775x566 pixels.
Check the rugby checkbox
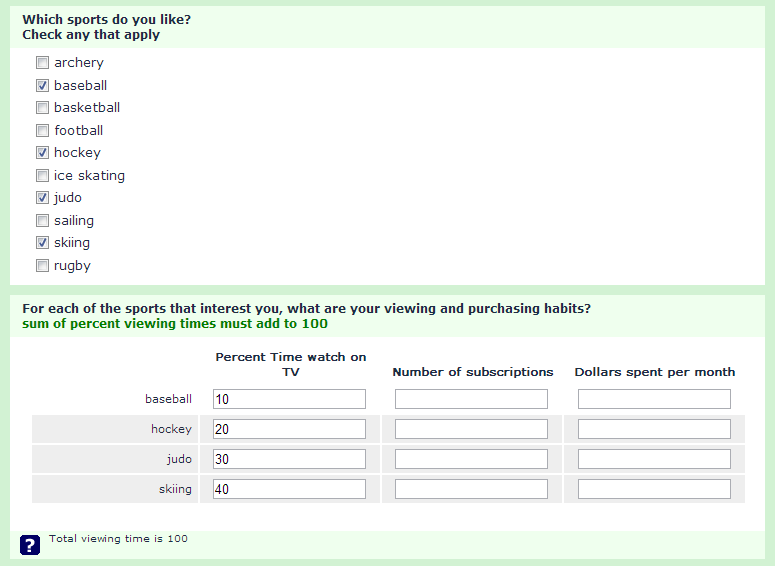click(x=43, y=266)
